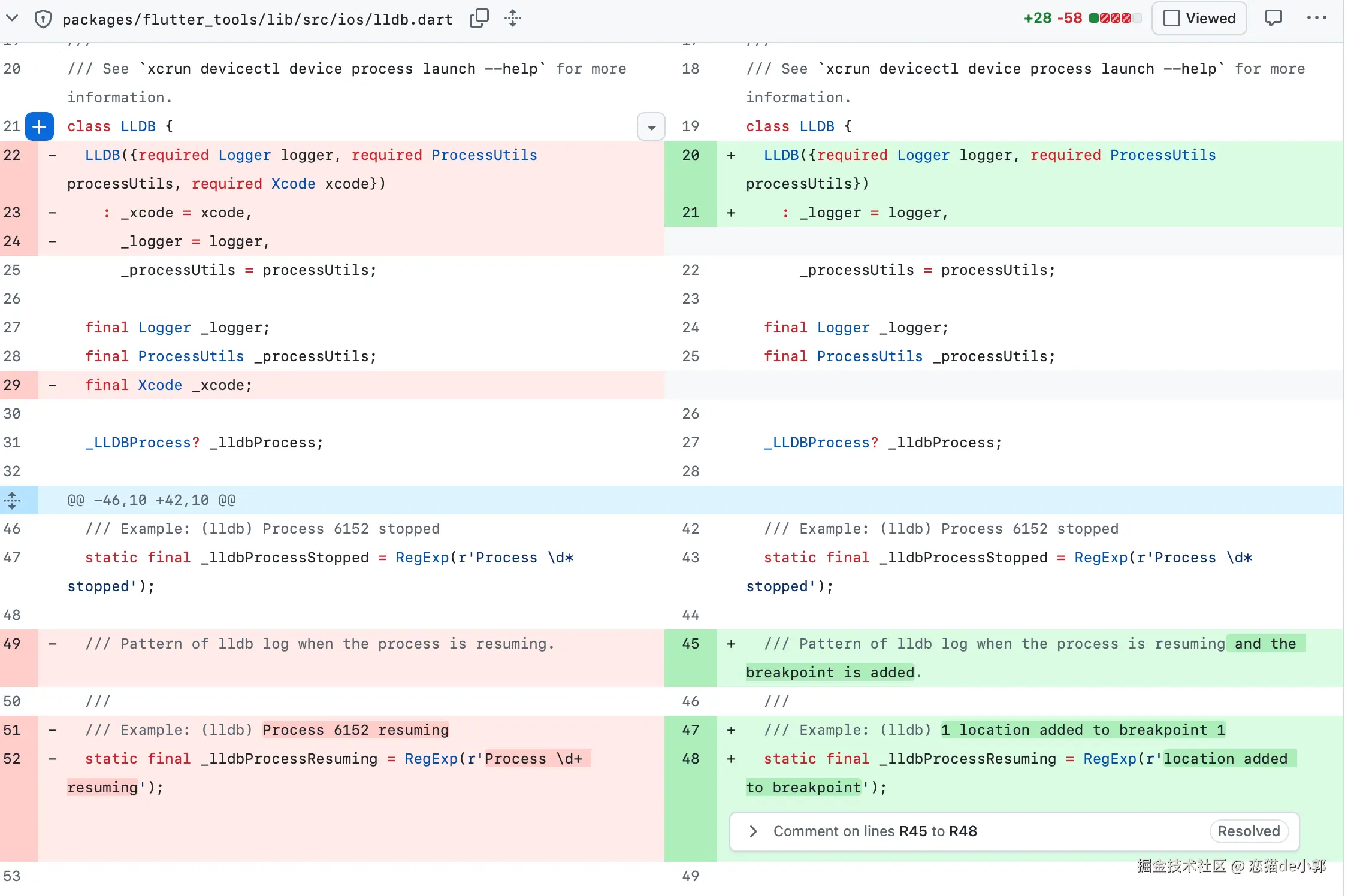This screenshot has width=1348, height=896.
Task: Collapse the lldb.dart file diff chevron
Action: tap(12, 19)
